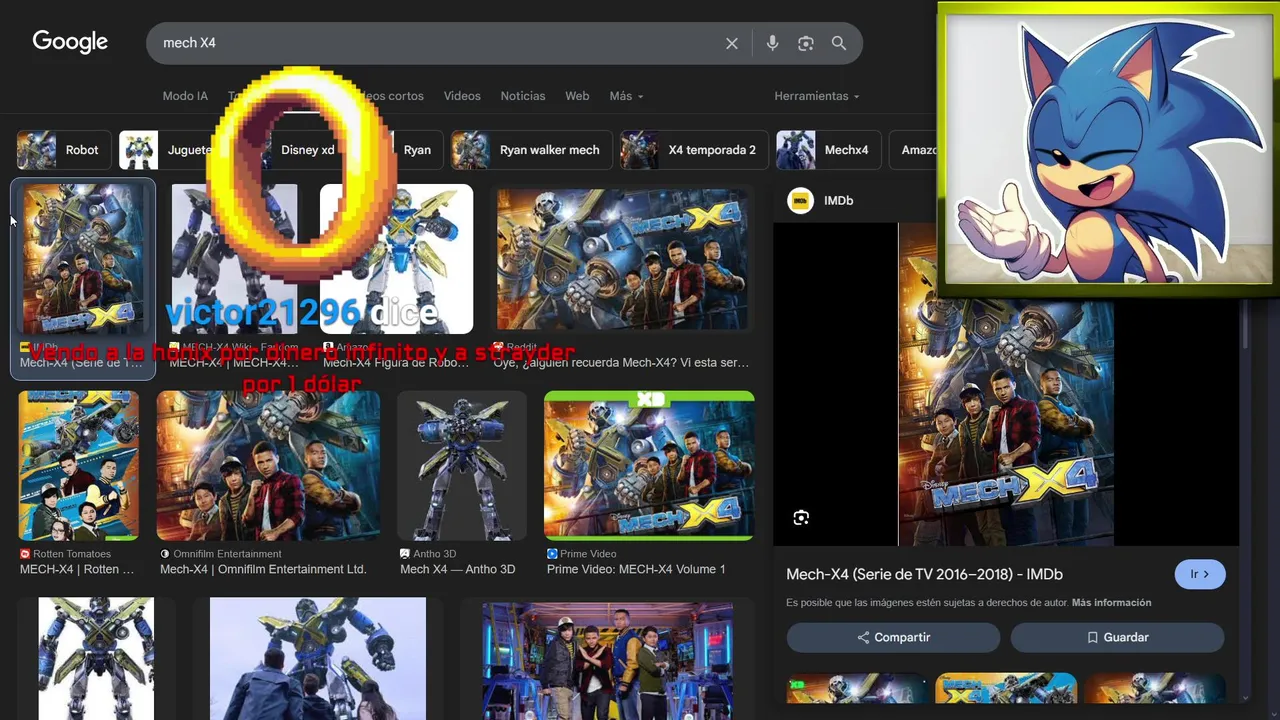Open the IMDb source icon in preview panel
Viewport: 1280px width, 720px height.
(800, 200)
